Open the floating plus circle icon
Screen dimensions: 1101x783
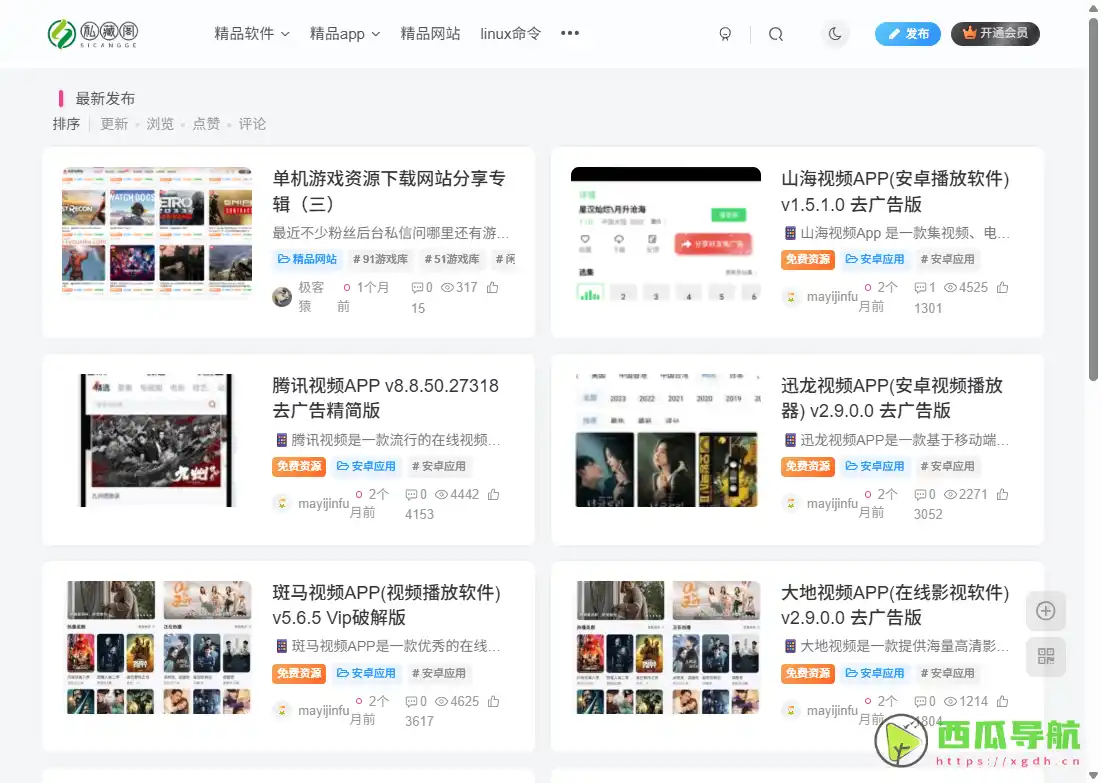(1045, 610)
